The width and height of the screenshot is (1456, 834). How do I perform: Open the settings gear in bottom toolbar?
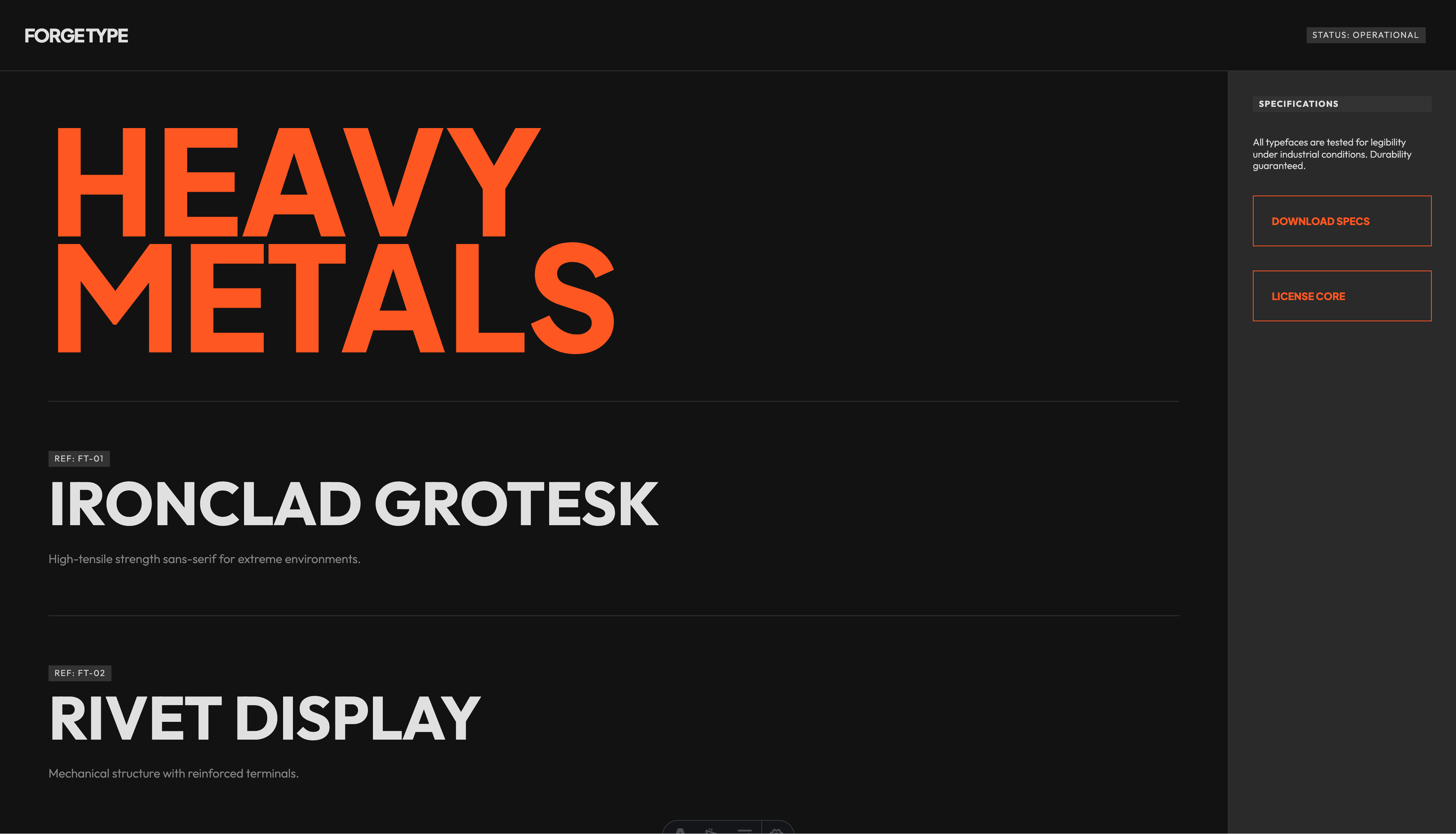point(777,830)
